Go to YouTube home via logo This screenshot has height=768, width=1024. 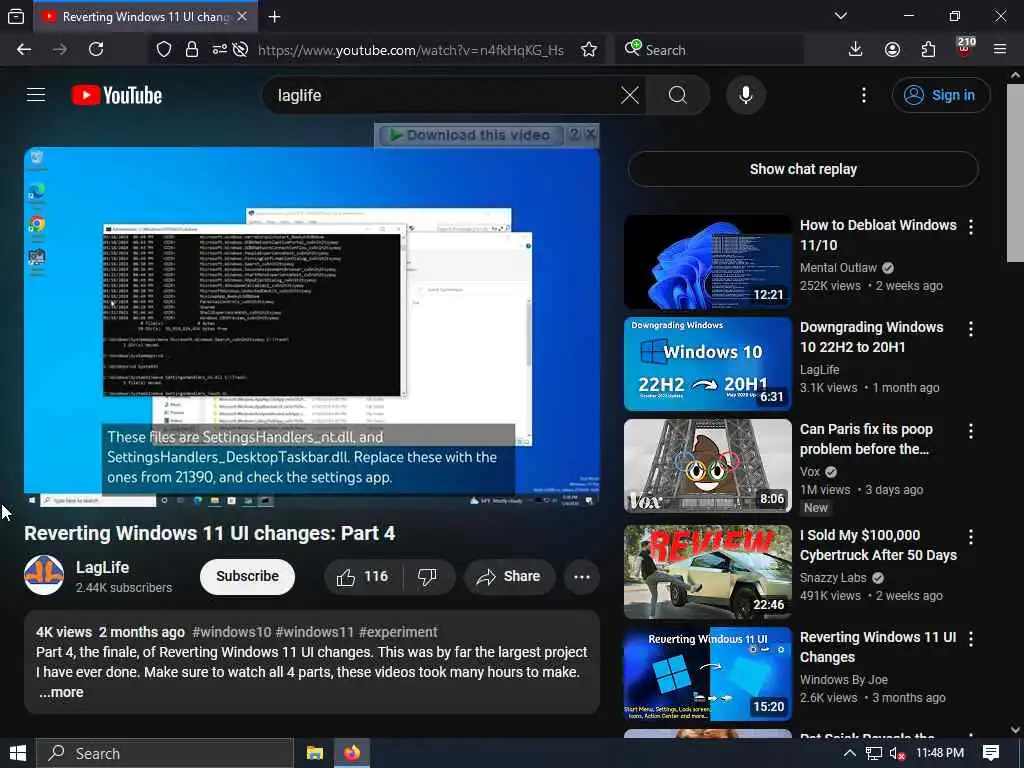click(x=117, y=95)
